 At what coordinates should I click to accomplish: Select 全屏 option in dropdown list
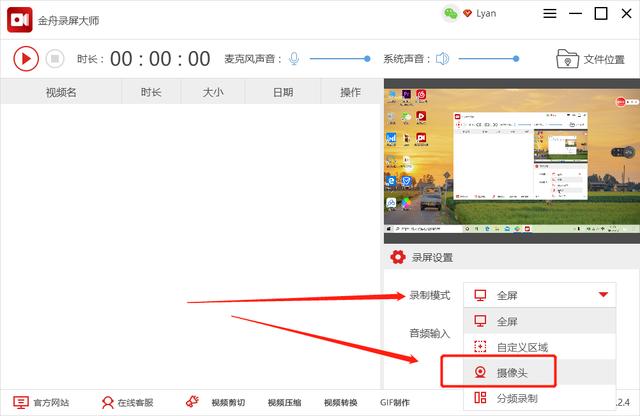coord(540,321)
